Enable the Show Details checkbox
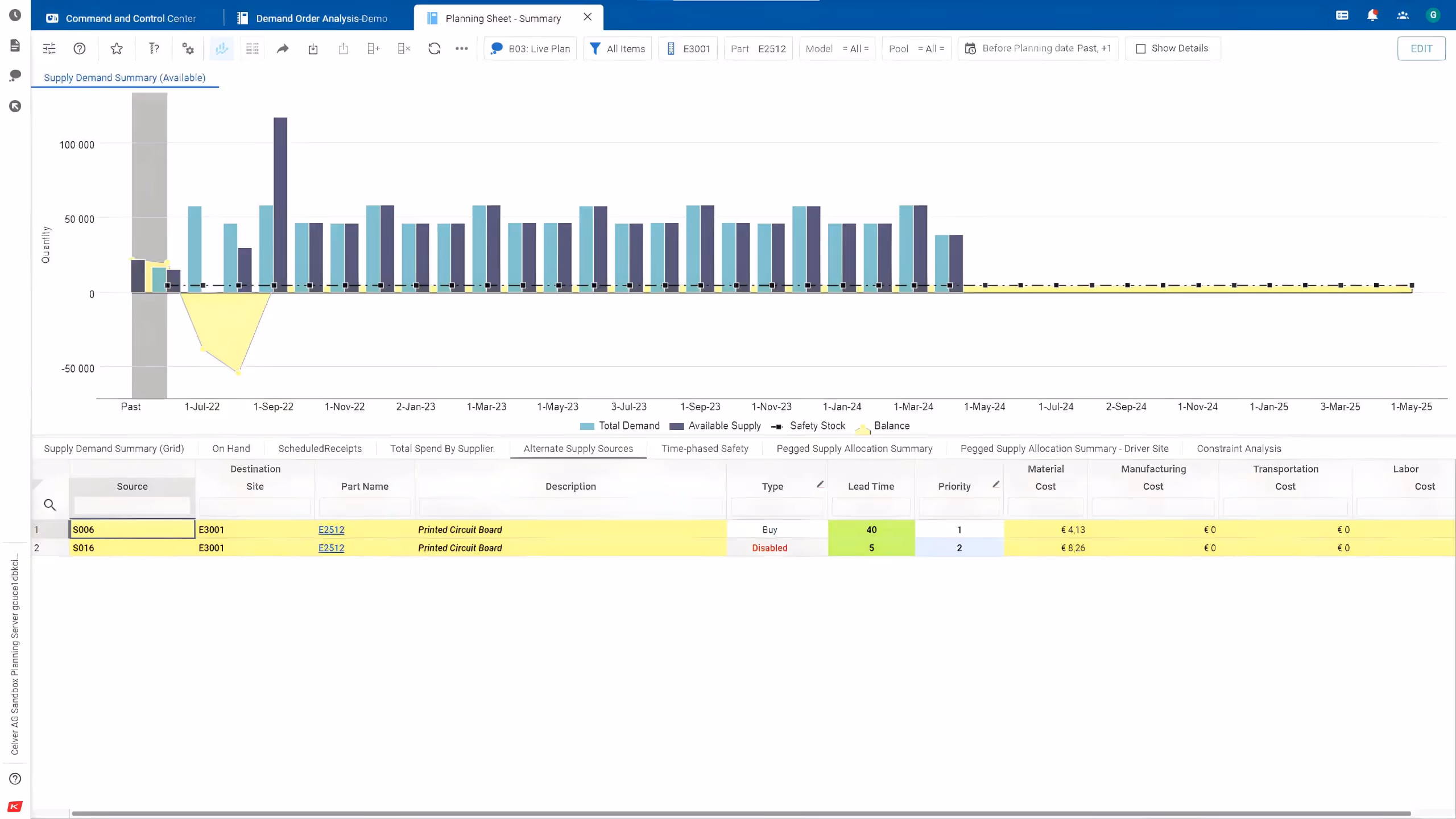This screenshot has height=819, width=1456. [x=1140, y=49]
